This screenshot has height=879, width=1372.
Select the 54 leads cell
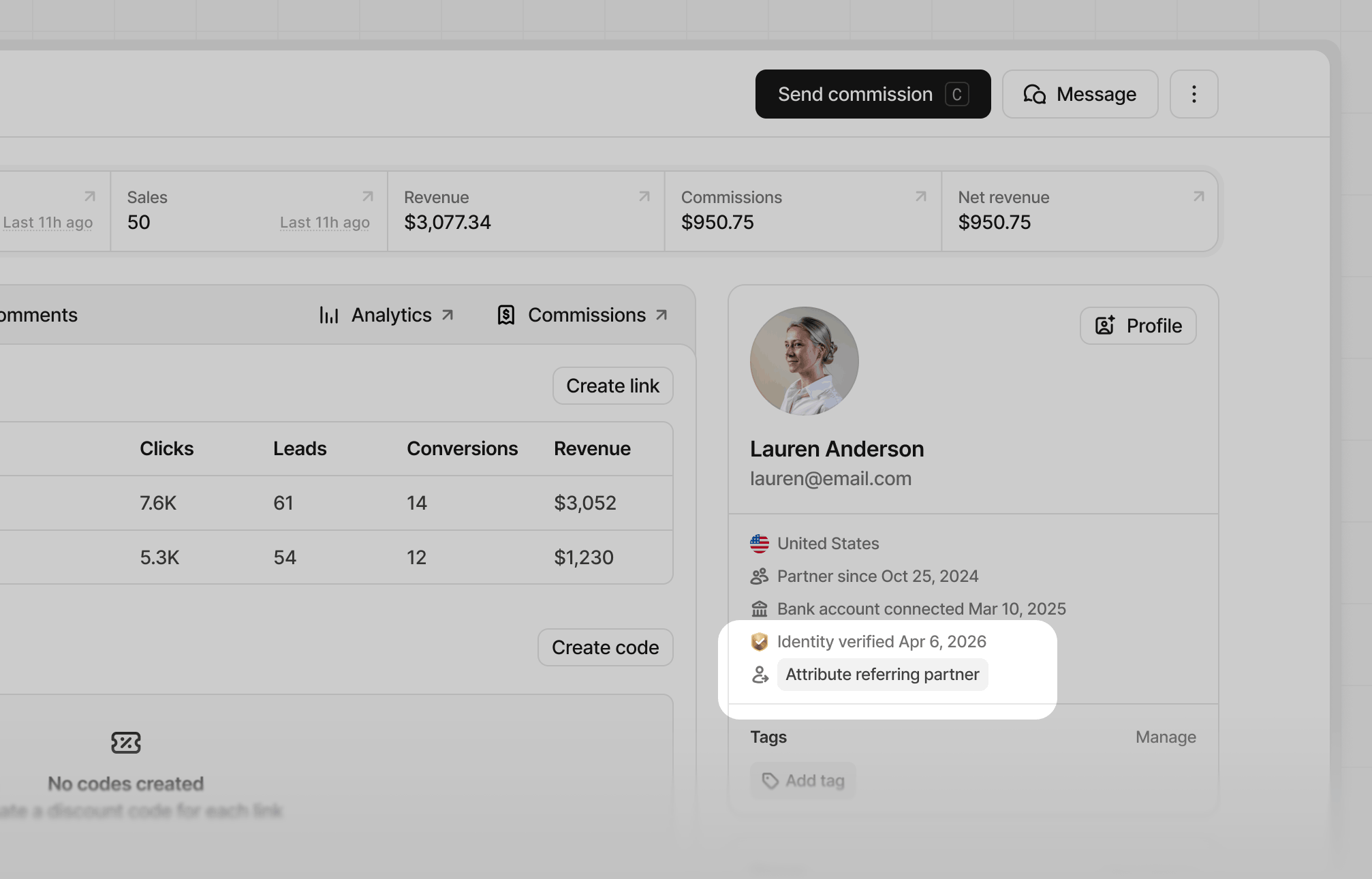285,557
